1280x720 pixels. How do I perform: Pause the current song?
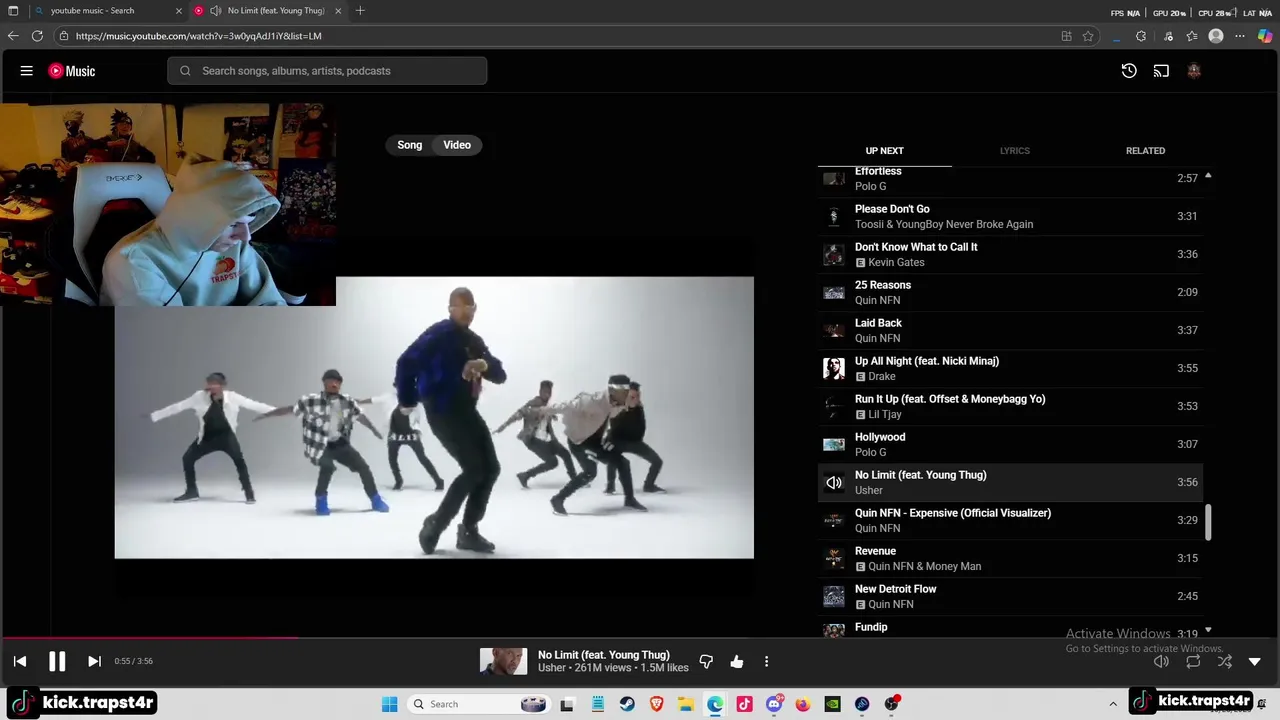(x=57, y=661)
